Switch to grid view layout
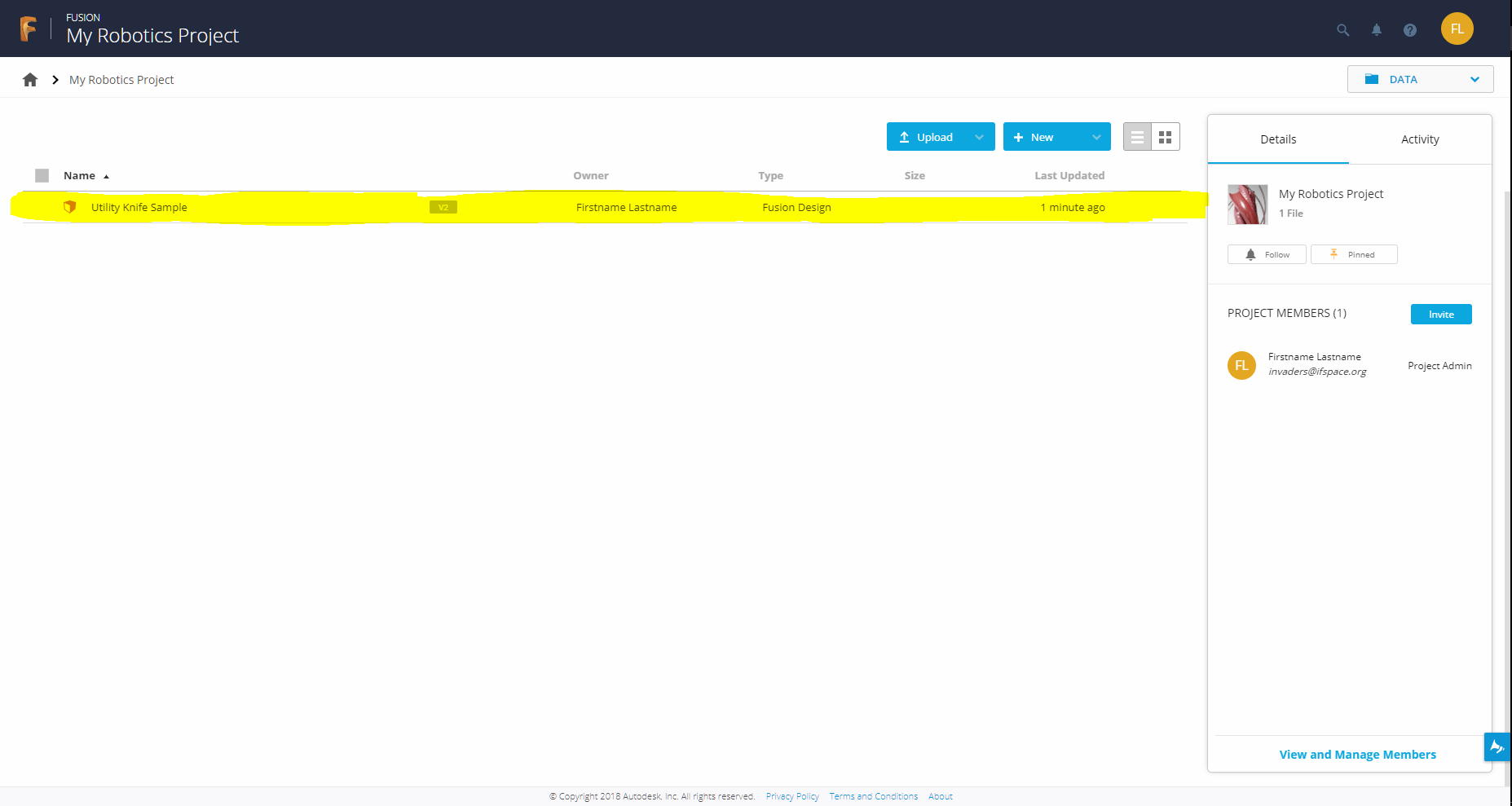The width and height of the screenshot is (1512, 806). 1165,138
